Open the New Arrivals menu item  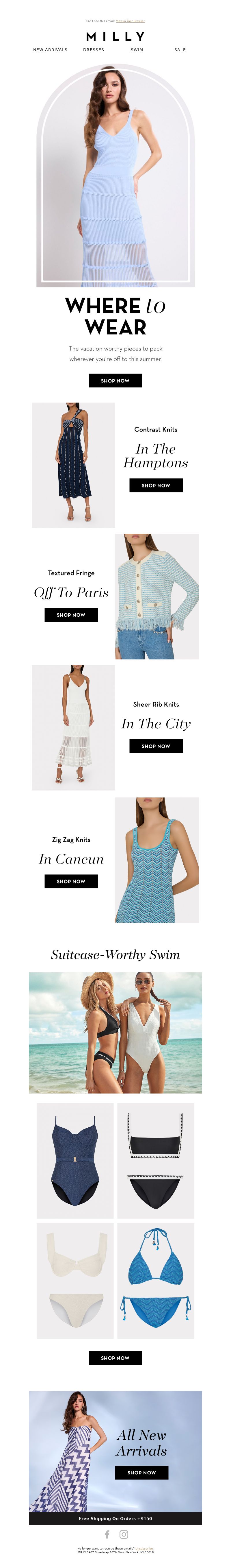(51, 50)
